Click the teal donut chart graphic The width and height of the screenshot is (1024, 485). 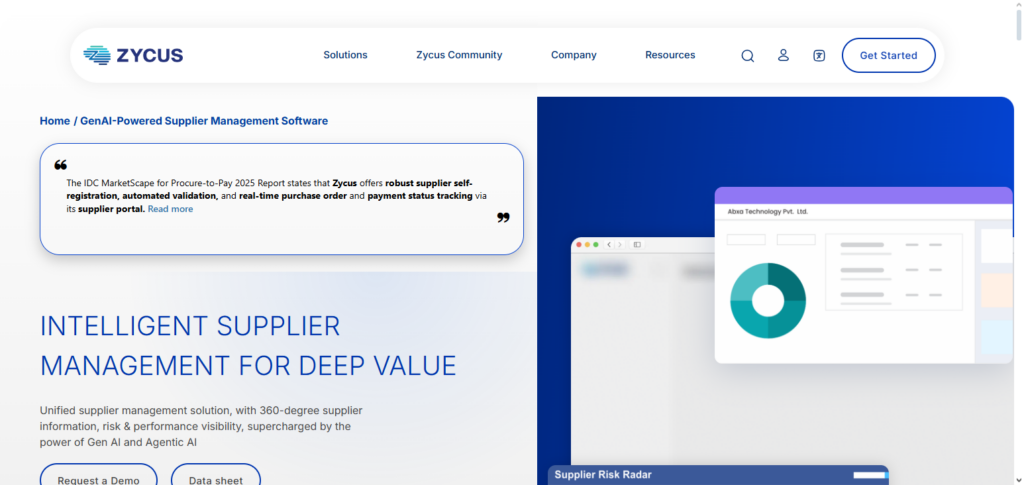tap(767, 300)
